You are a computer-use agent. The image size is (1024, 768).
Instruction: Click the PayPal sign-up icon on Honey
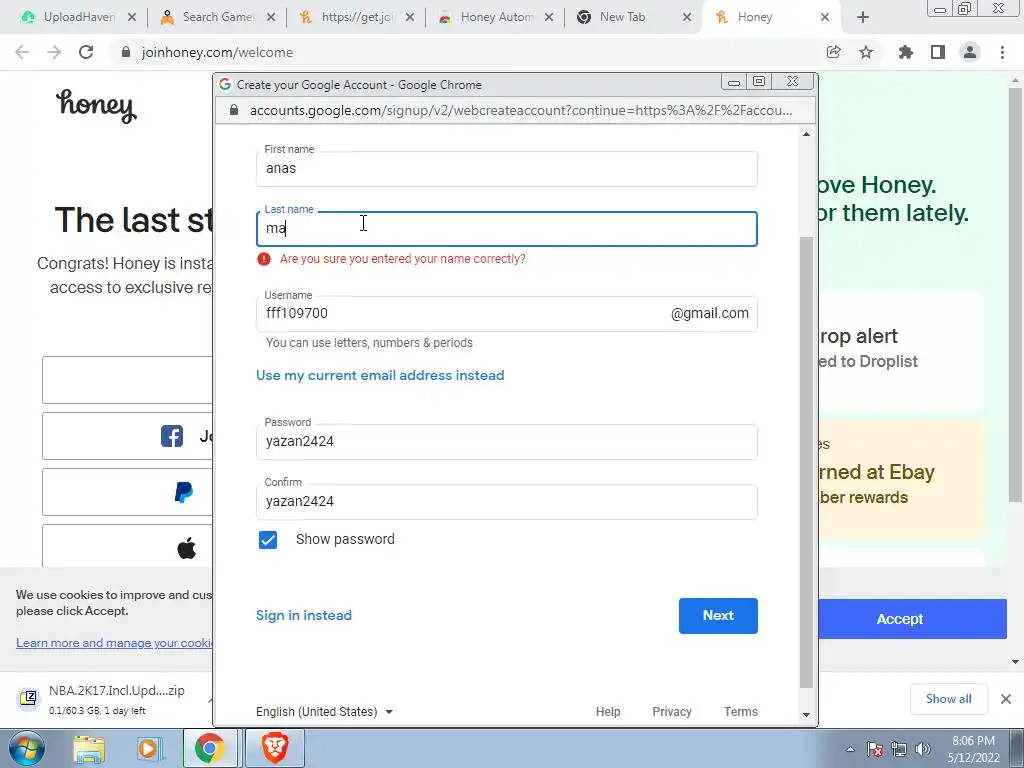pyautogui.click(x=184, y=492)
